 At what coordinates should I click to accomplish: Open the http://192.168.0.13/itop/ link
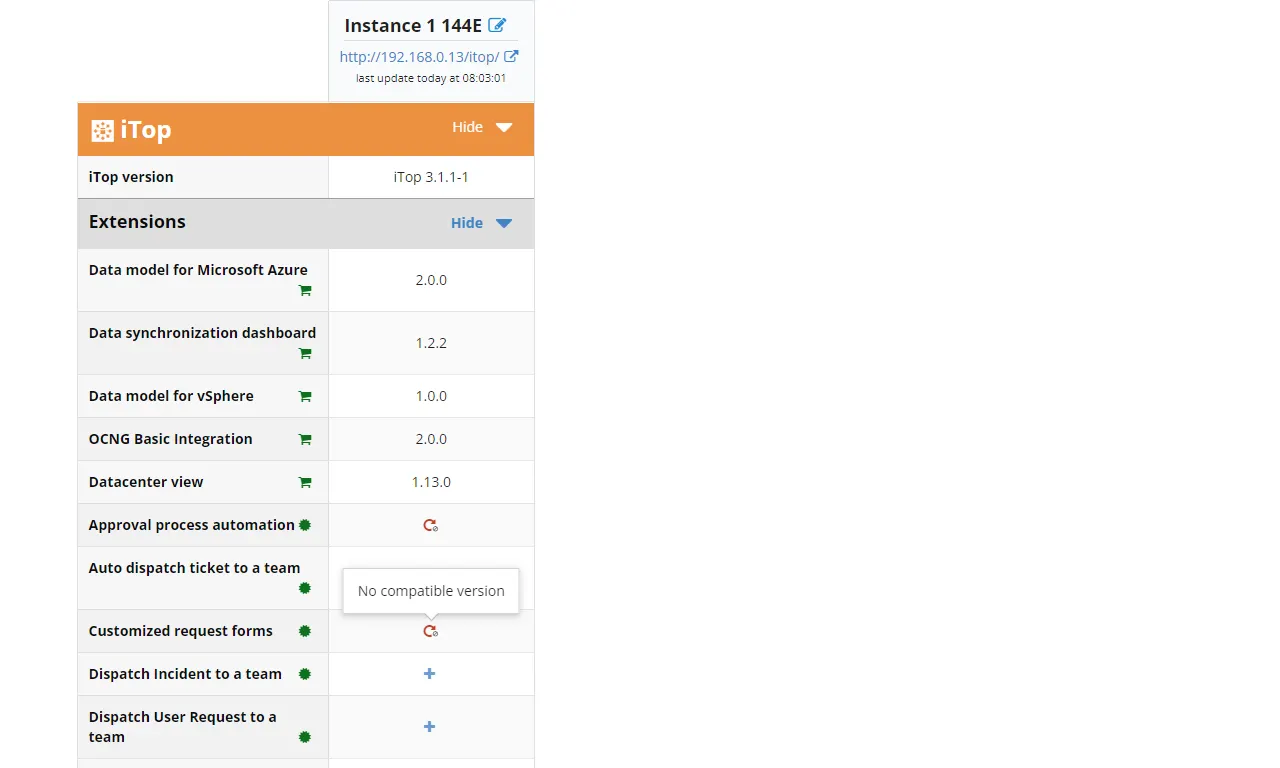pyautogui.click(x=419, y=57)
